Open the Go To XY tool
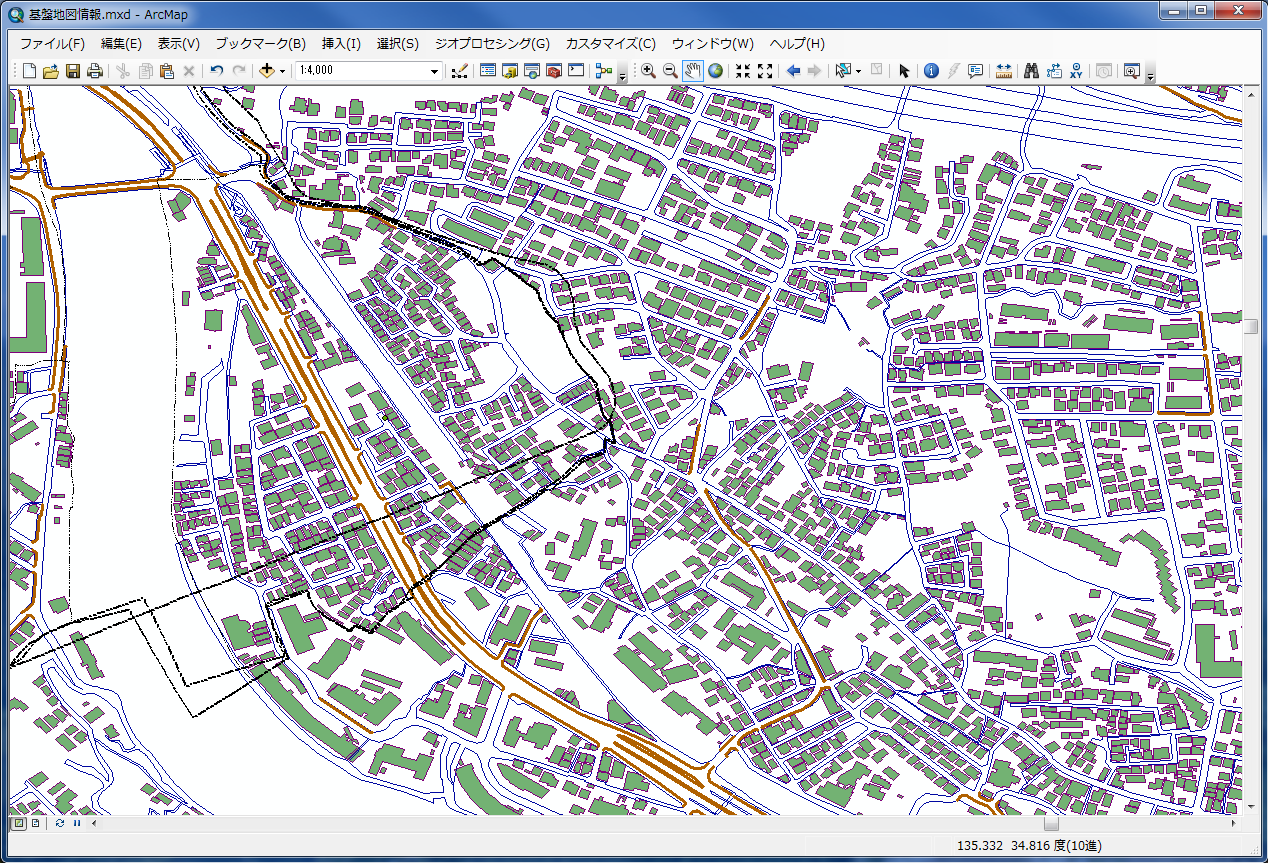 [1076, 71]
